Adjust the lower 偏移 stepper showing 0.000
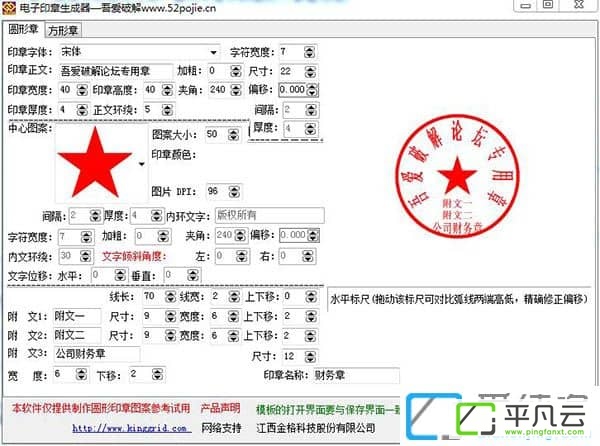 point(313,235)
